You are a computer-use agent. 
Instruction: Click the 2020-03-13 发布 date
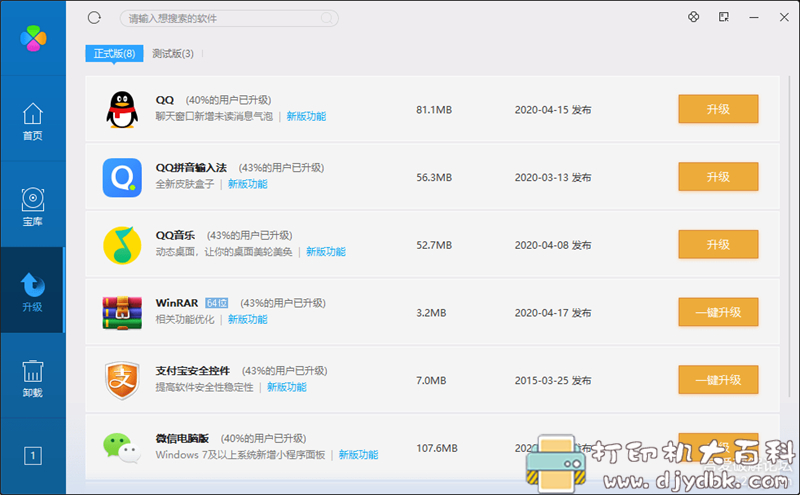(553, 178)
